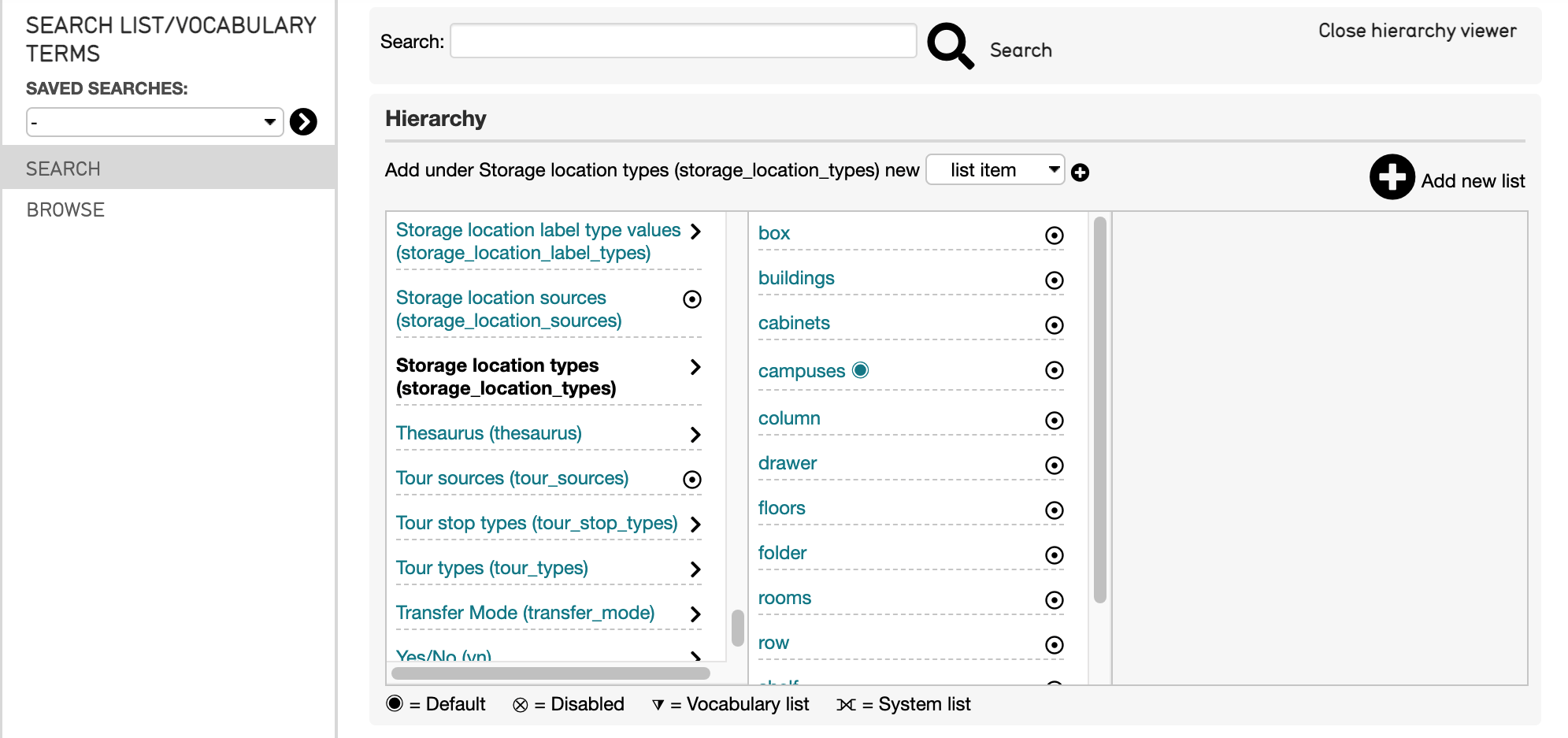The image size is (1568, 738).
Task: Click target icon beside Storage location sources
Action: 691,299
